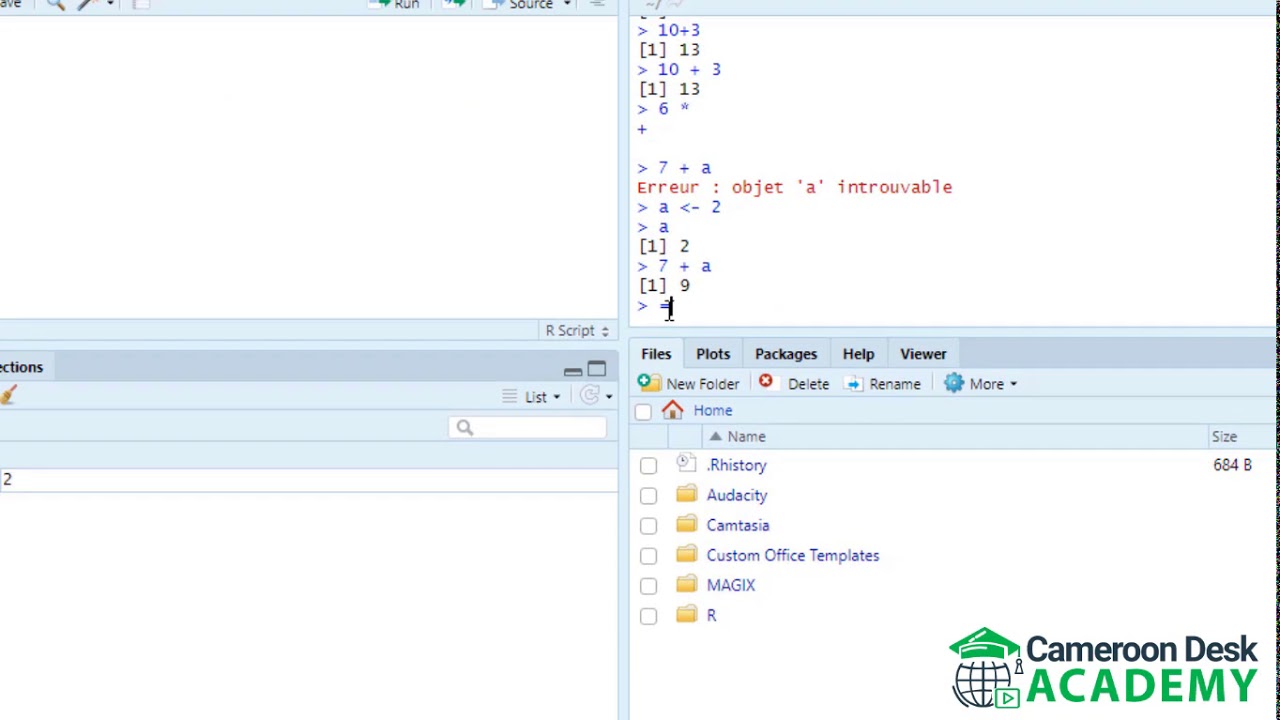Check the Custom Office Templates checkbox

click(x=648, y=556)
